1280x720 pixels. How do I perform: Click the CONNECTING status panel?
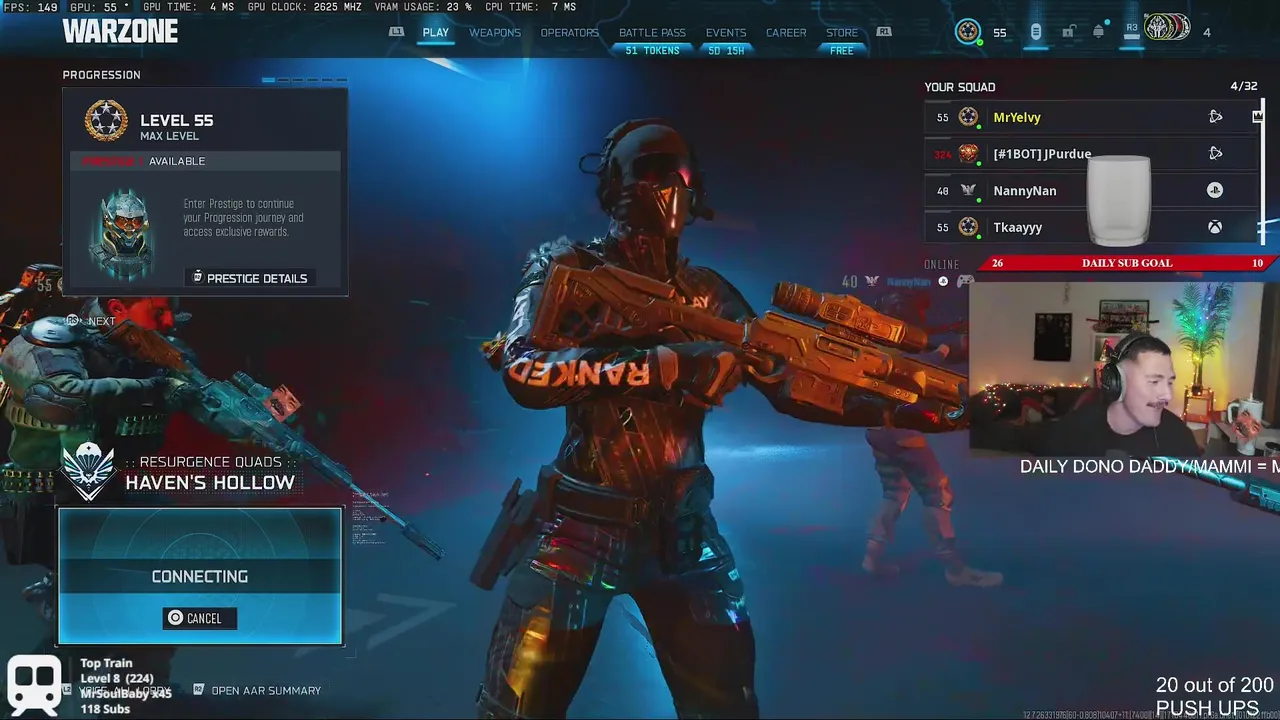tap(200, 576)
